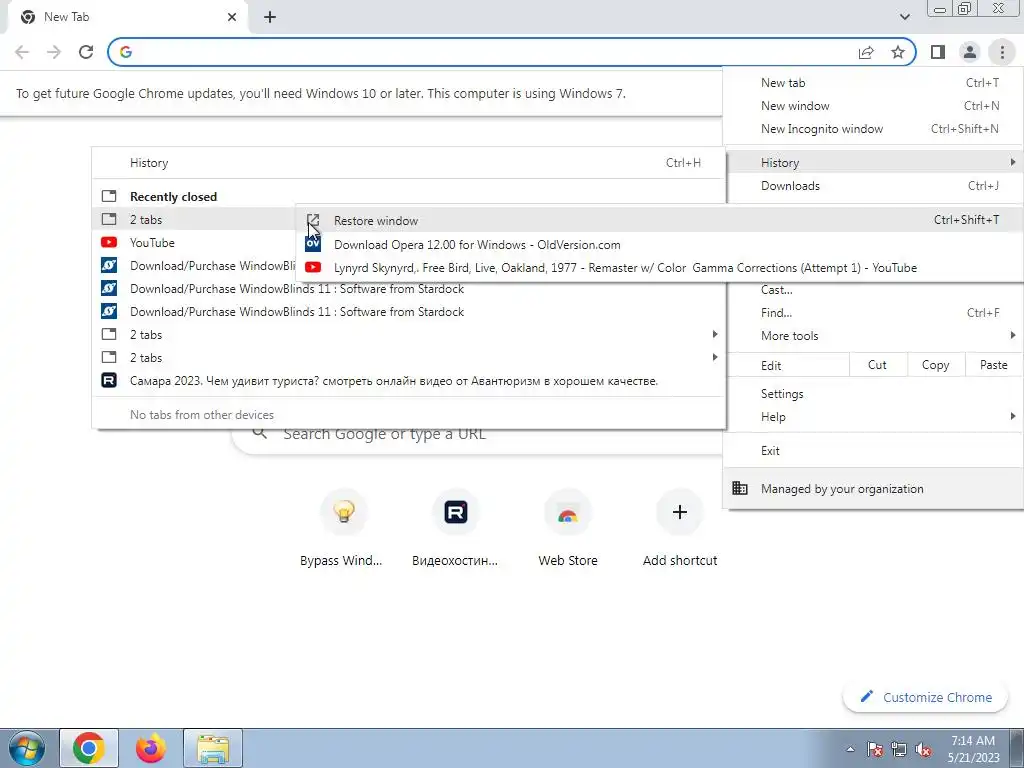The image size is (1024, 768).
Task: Open the tab search chevron in title bar
Action: coord(904,17)
